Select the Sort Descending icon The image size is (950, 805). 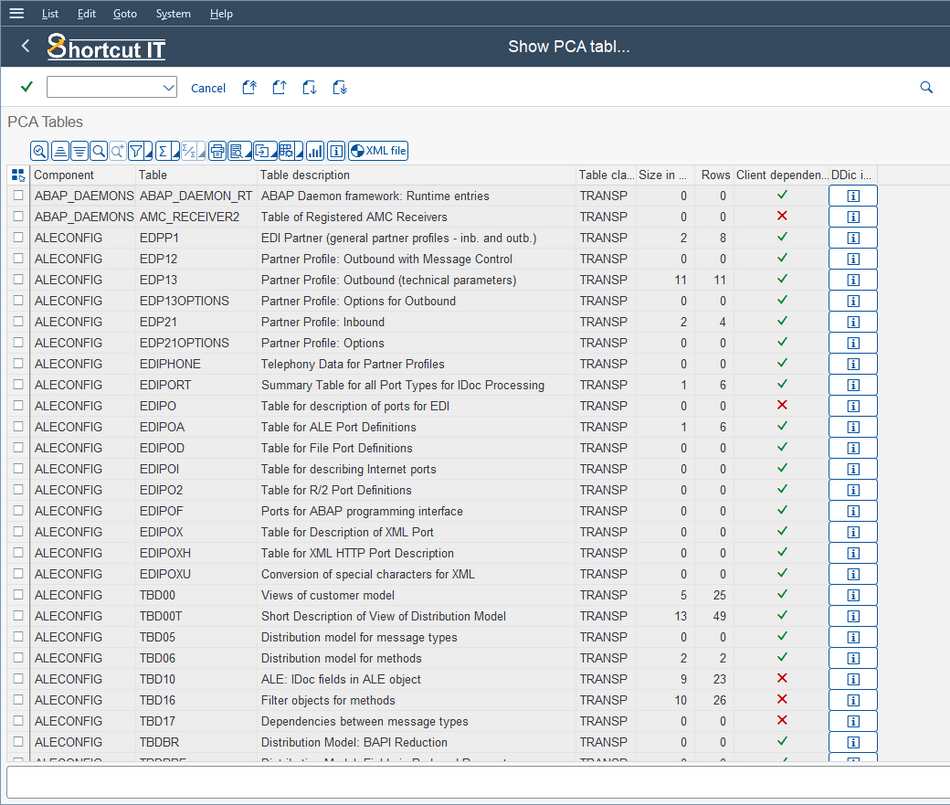(81, 150)
